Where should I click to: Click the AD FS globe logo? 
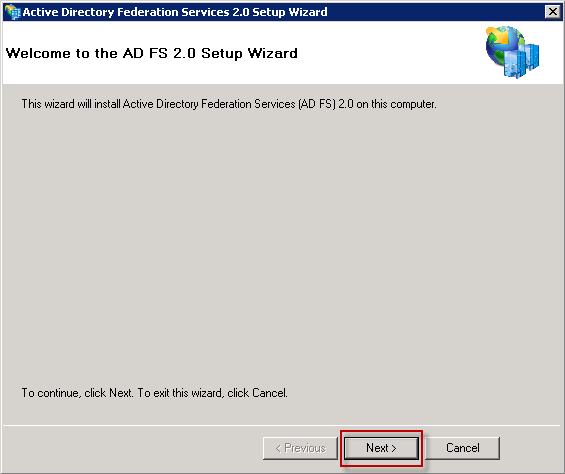(x=512, y=52)
